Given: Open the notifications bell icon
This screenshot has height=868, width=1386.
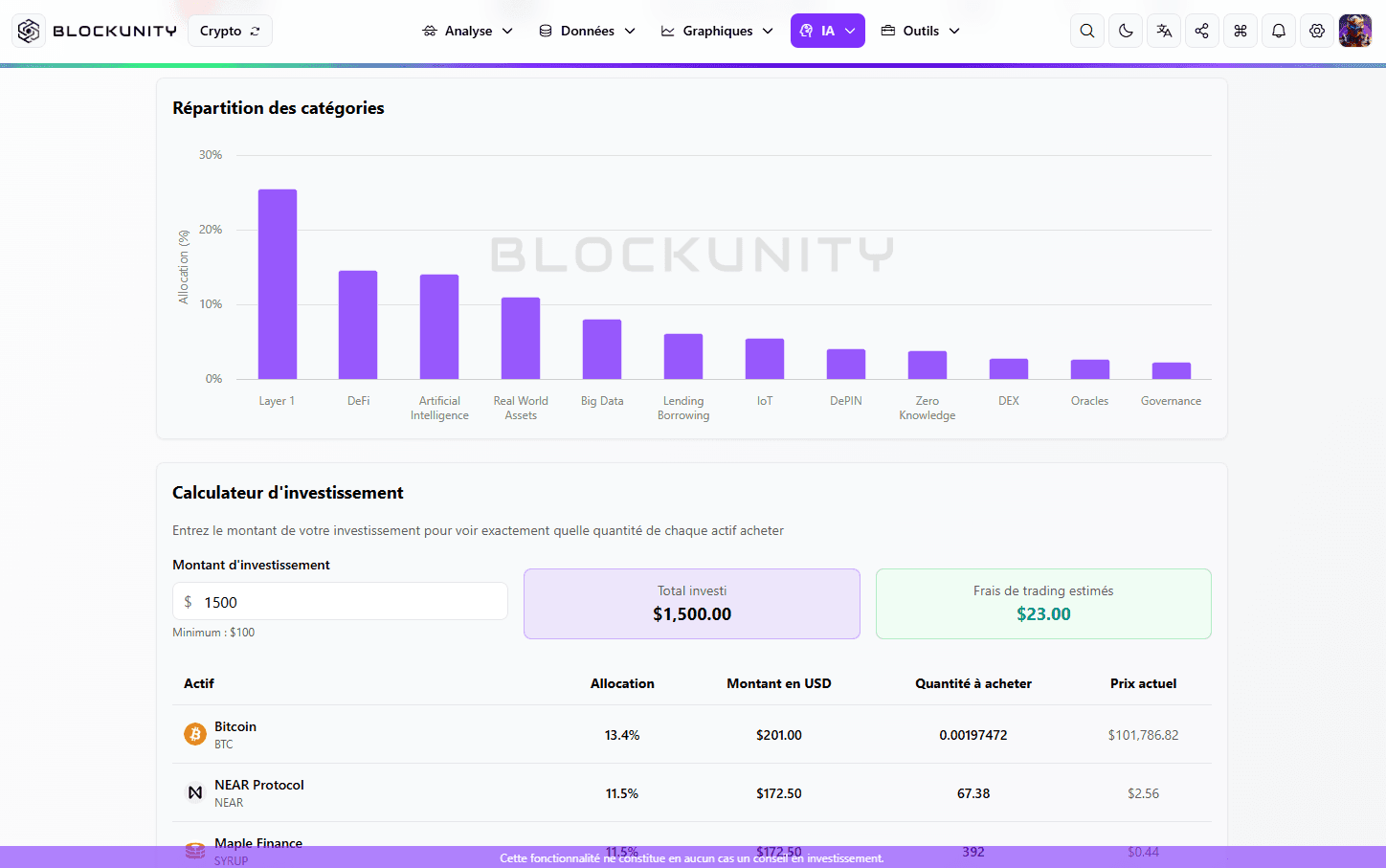Looking at the screenshot, I should [1279, 31].
